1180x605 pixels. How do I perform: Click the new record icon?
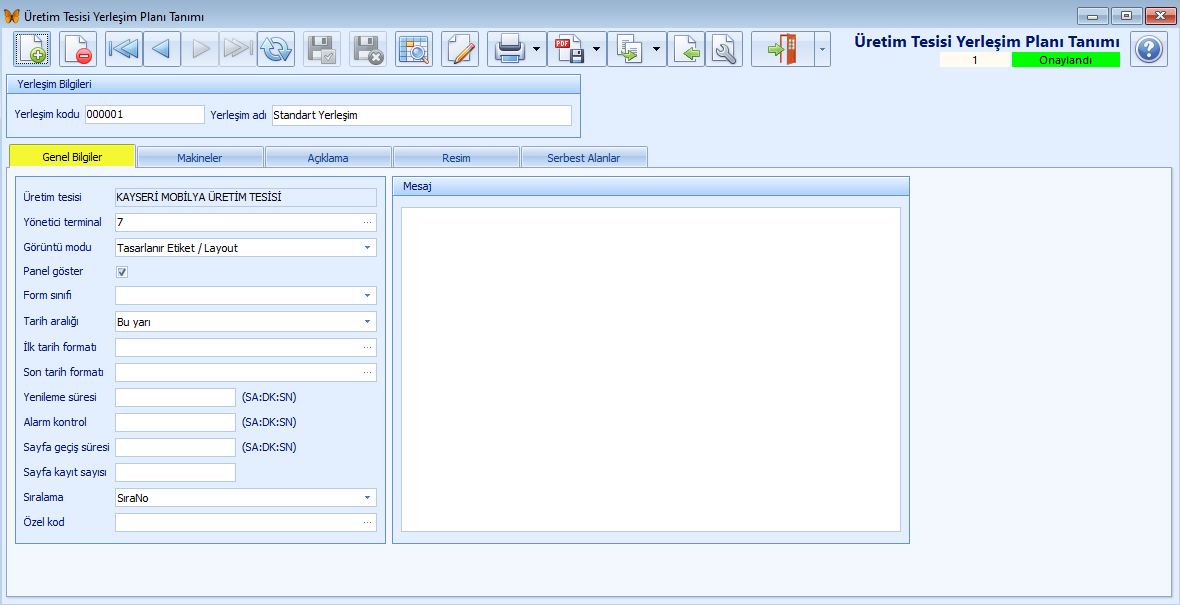pyautogui.click(x=32, y=50)
